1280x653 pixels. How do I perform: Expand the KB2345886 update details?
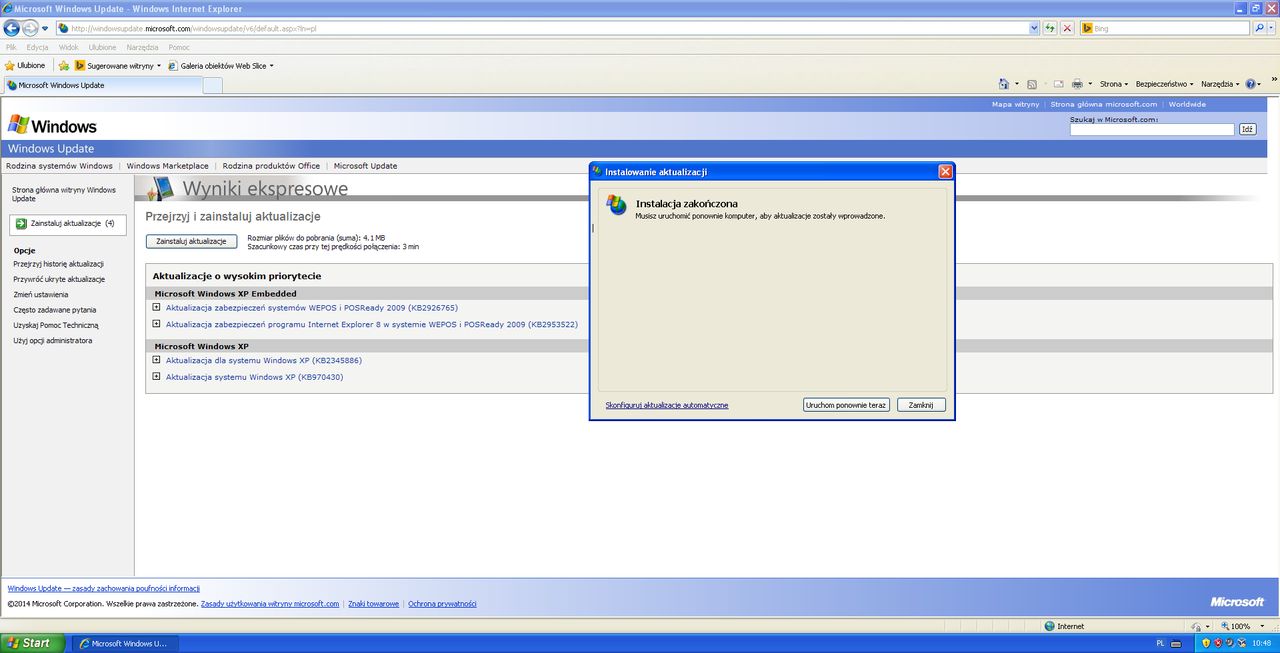click(157, 360)
